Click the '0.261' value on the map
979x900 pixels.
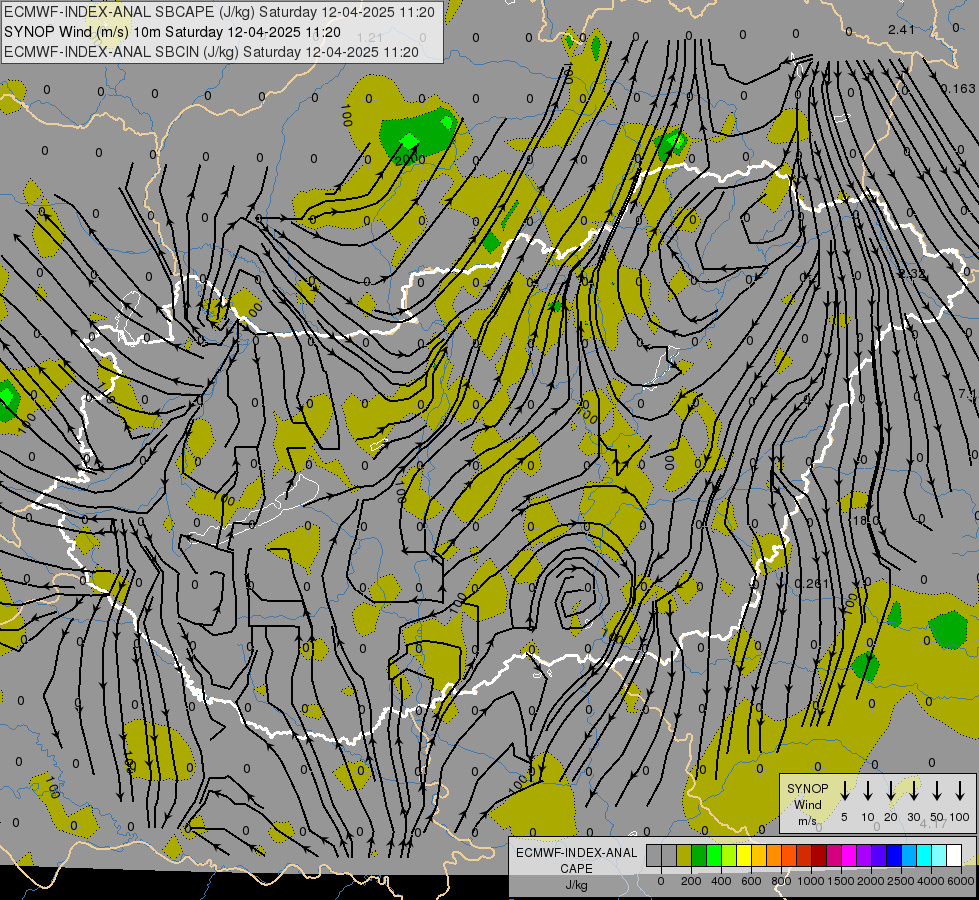[812, 583]
